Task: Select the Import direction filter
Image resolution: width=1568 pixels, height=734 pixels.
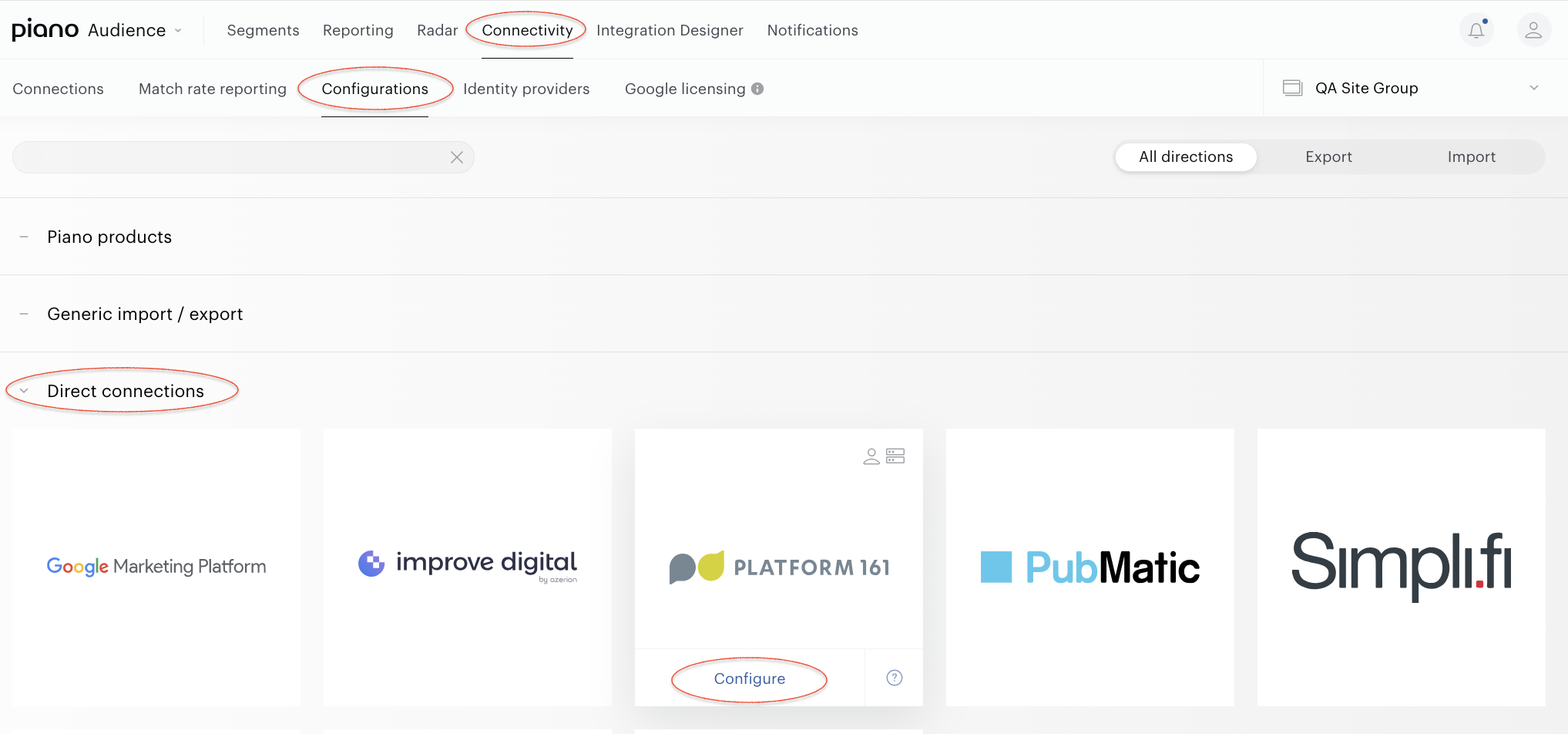Action: click(x=1471, y=157)
